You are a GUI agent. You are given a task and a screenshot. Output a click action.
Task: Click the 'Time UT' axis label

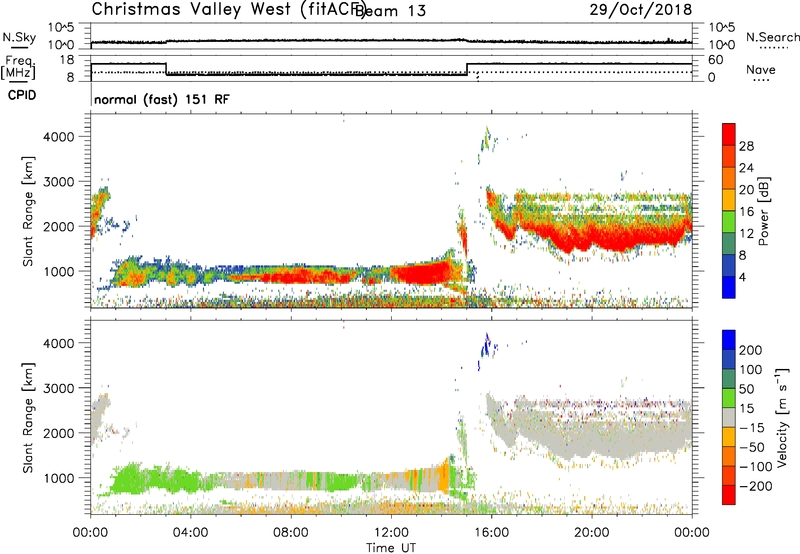pos(391,547)
